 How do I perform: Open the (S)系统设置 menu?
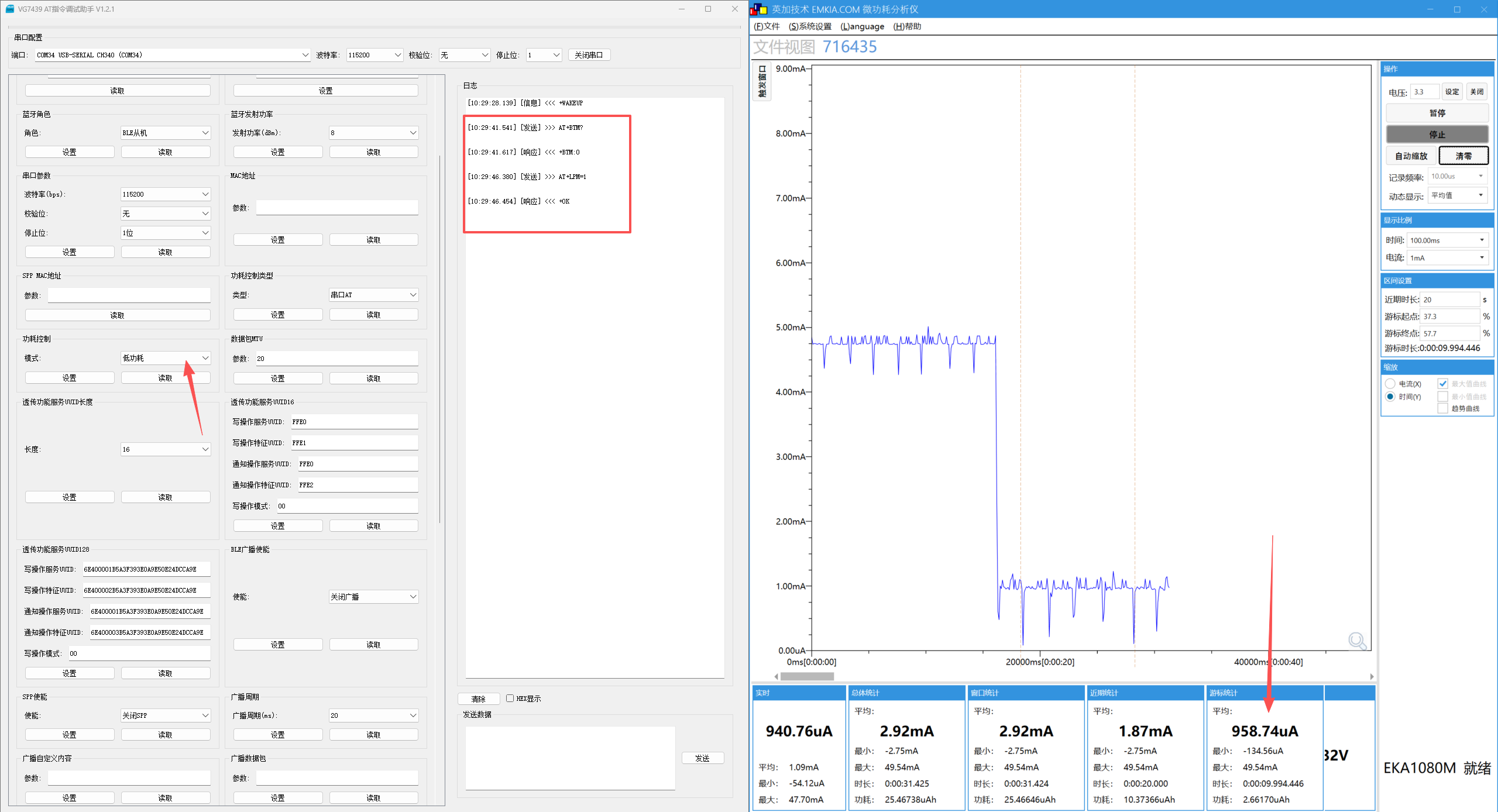click(x=810, y=26)
